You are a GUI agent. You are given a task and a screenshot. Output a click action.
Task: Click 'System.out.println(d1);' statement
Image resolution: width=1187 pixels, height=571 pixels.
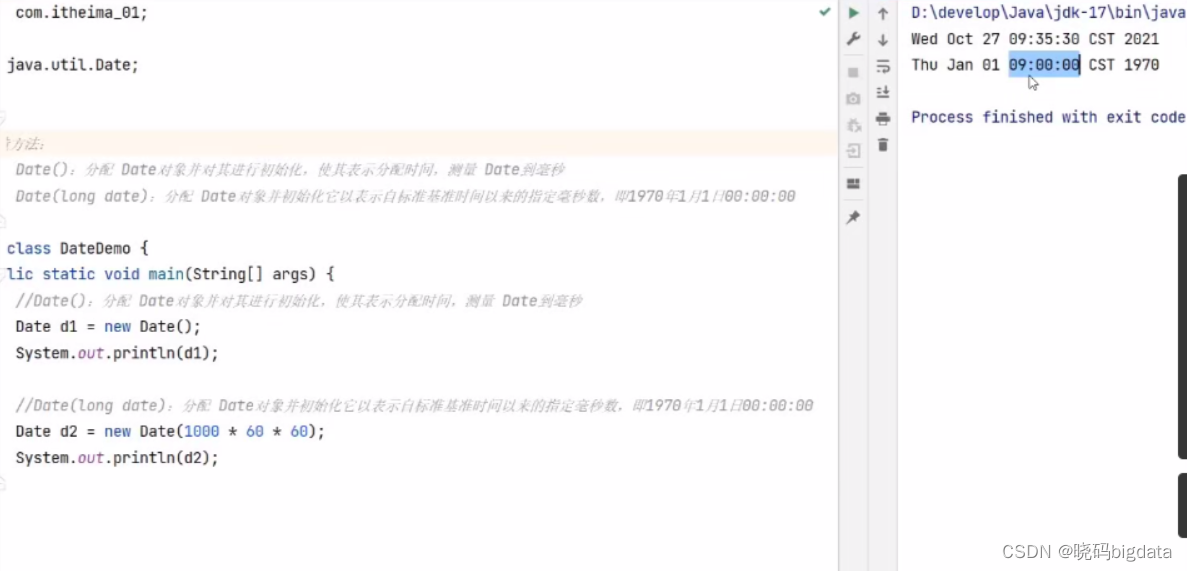pyautogui.click(x=117, y=354)
